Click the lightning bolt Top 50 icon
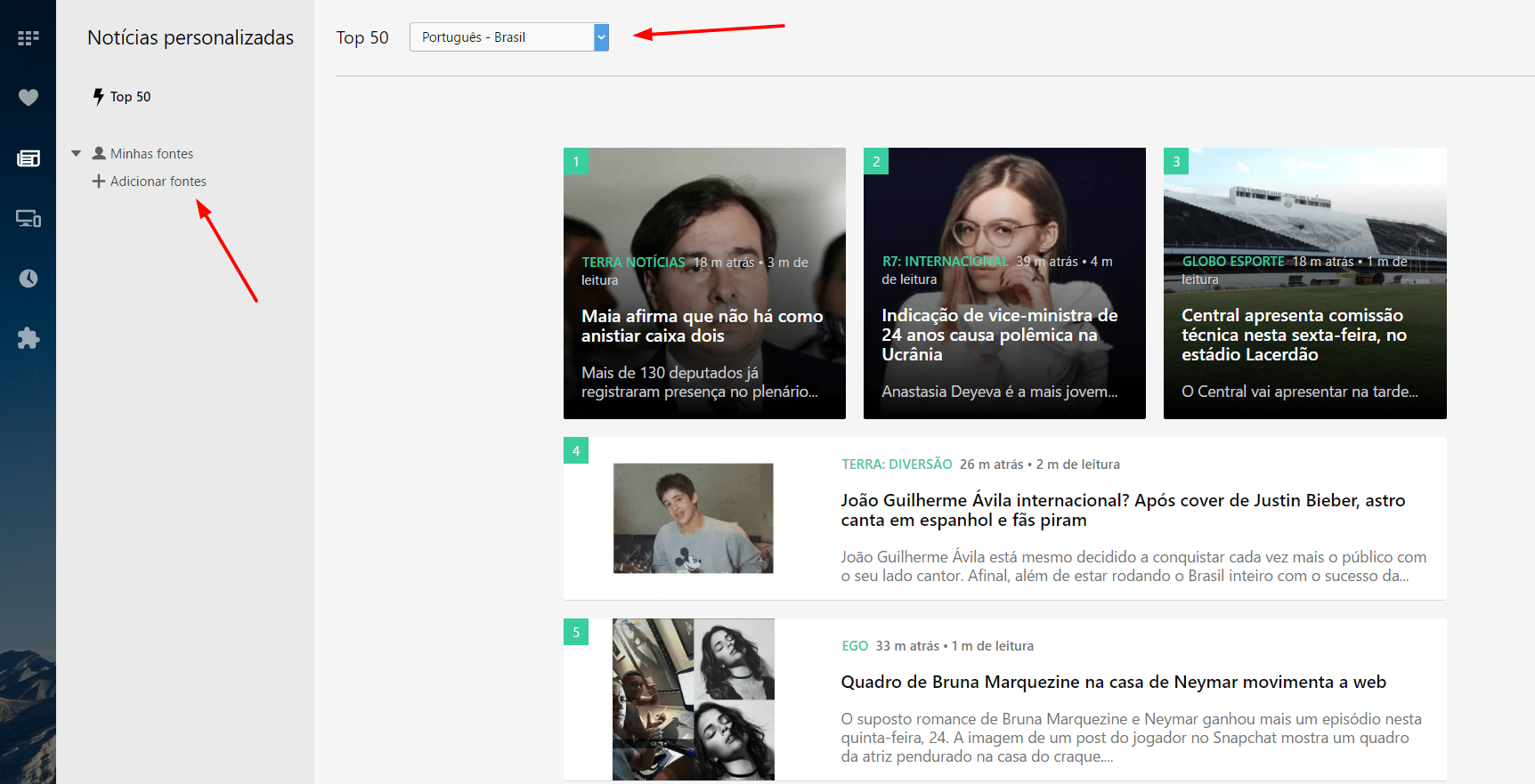The height and width of the screenshot is (784, 1535). pyautogui.click(x=99, y=96)
